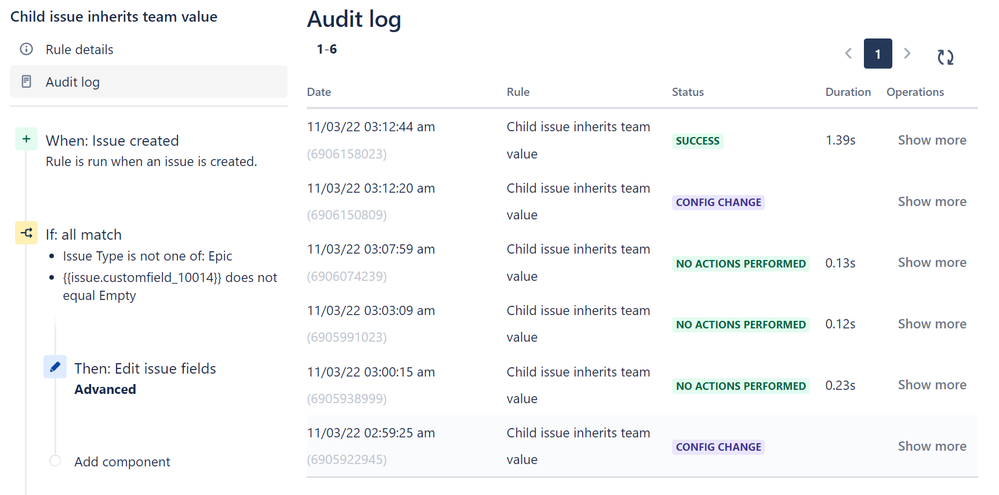Click the audit ID 6905938999

click(x=347, y=399)
